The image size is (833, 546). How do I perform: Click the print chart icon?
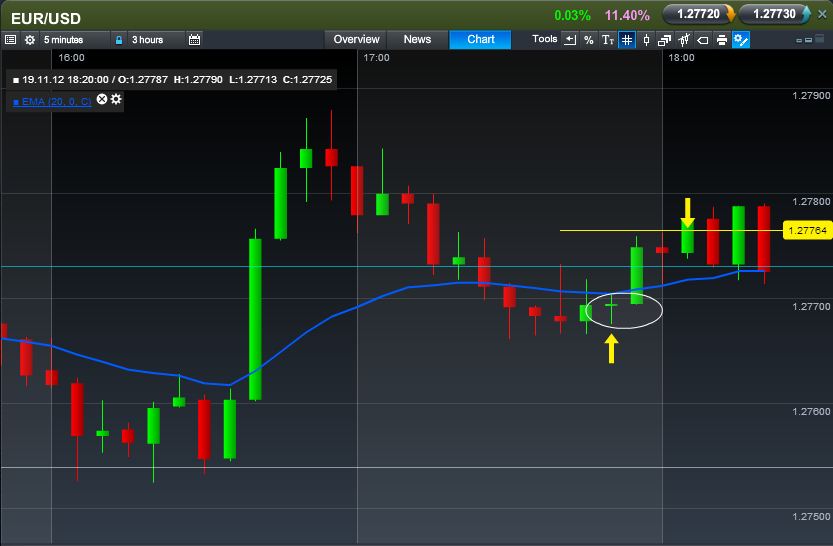[722, 40]
